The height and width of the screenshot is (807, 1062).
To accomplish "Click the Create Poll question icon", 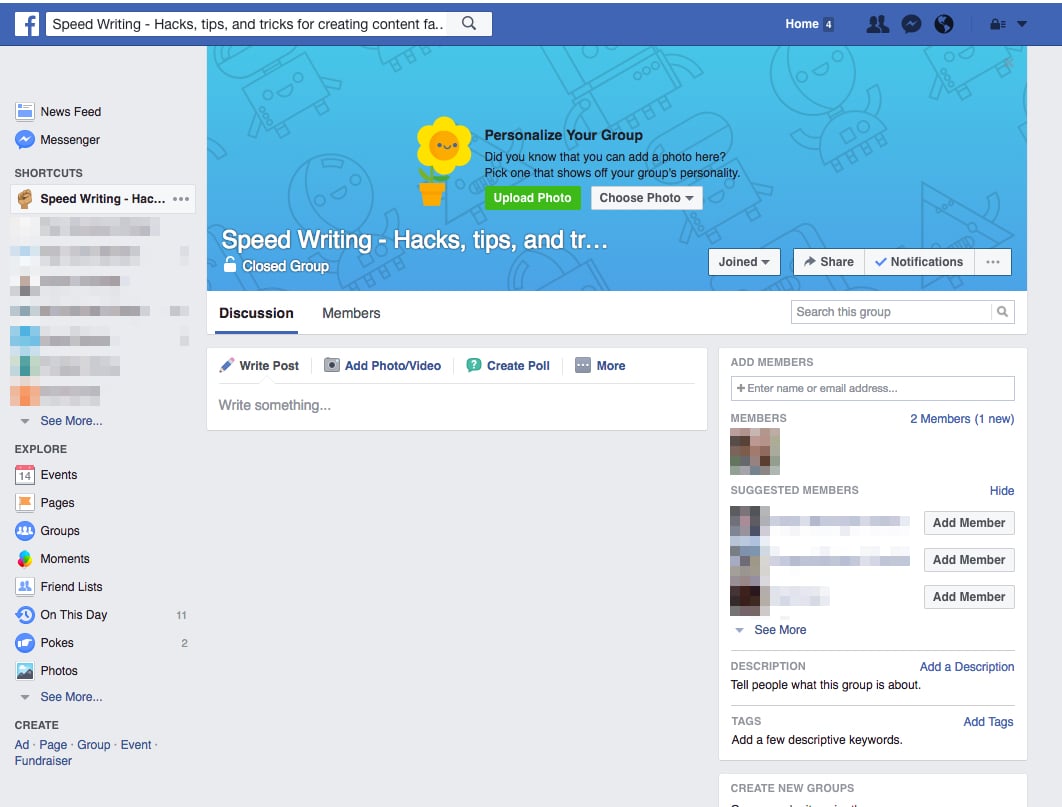I will click(x=474, y=366).
